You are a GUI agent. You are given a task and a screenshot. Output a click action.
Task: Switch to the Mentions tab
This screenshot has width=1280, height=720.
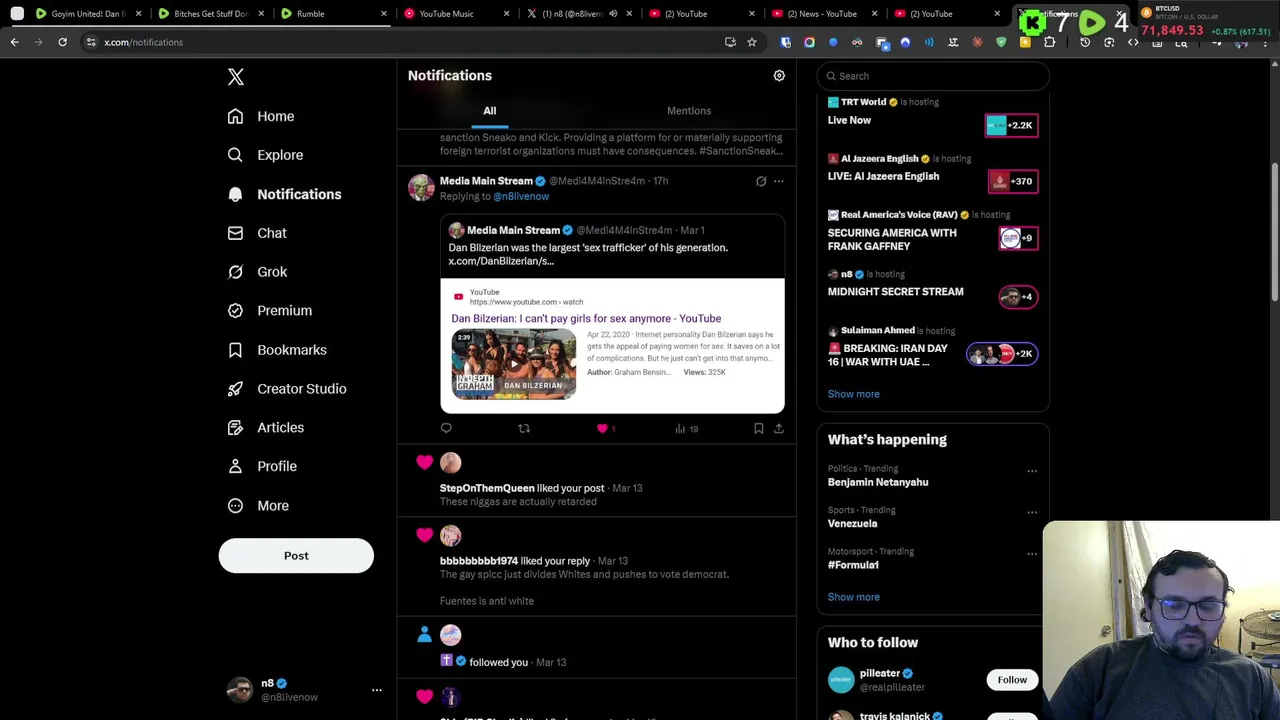click(x=689, y=111)
